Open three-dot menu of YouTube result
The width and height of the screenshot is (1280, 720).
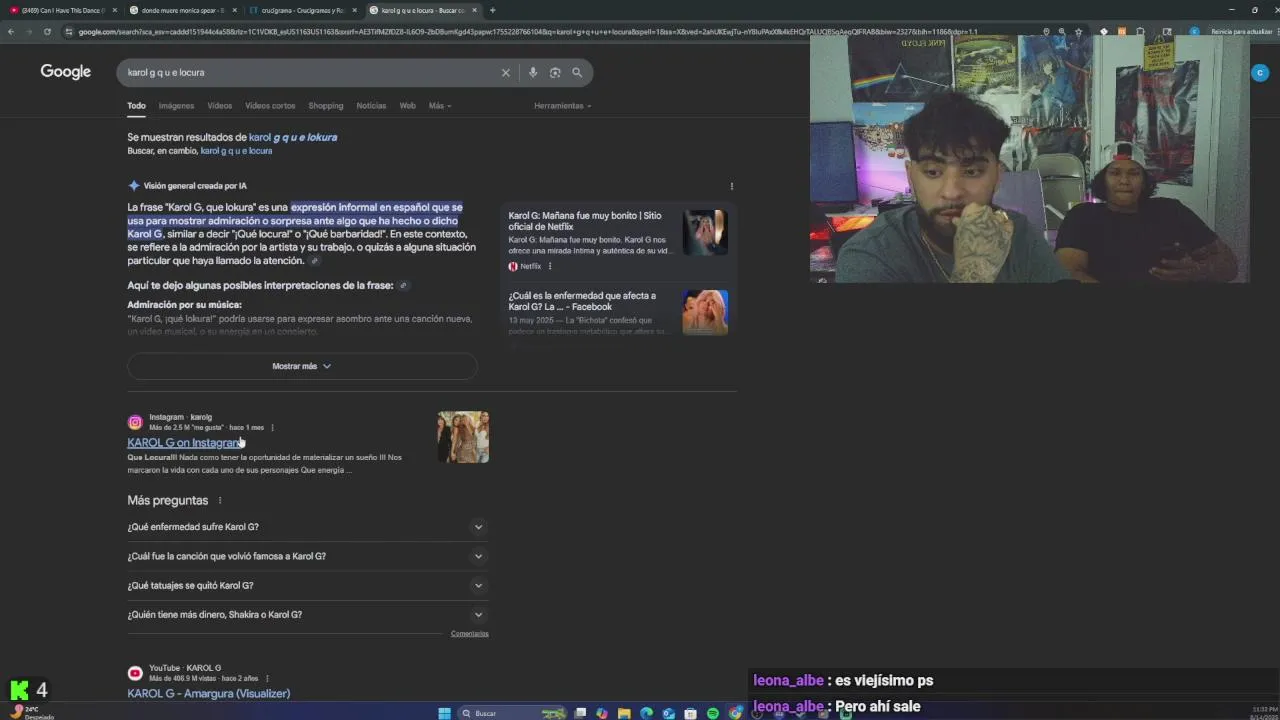266,678
